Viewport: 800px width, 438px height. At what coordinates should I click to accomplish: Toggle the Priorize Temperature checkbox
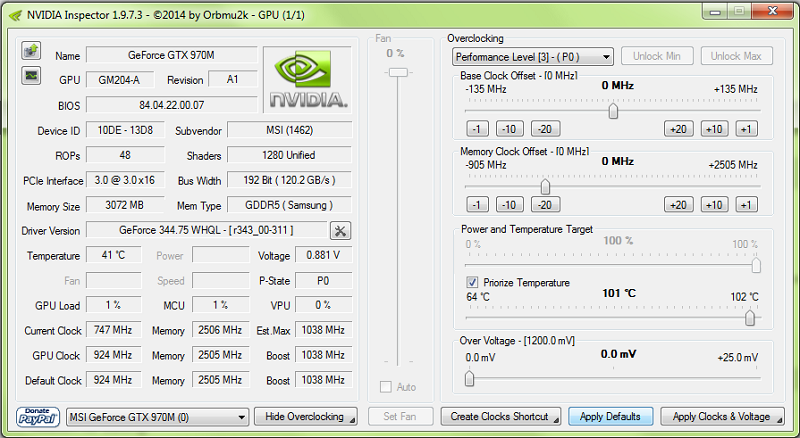click(472, 282)
